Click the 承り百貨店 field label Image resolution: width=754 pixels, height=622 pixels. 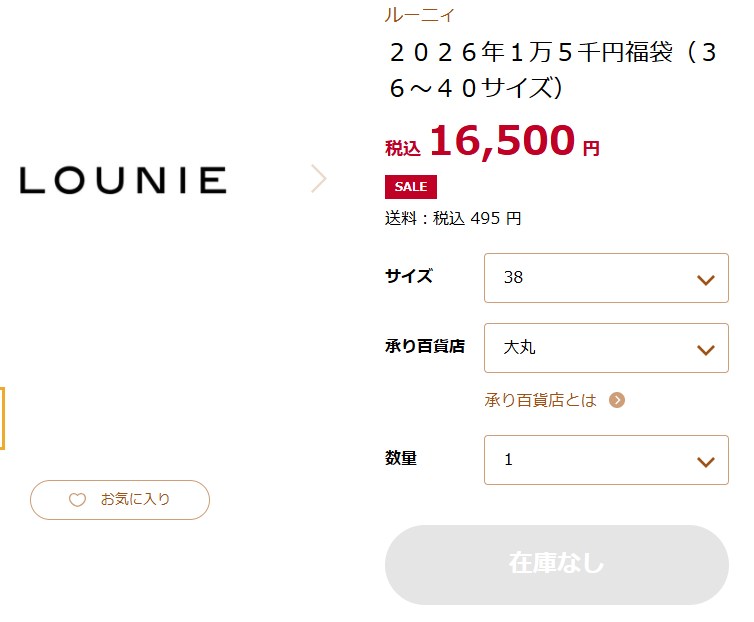point(425,347)
